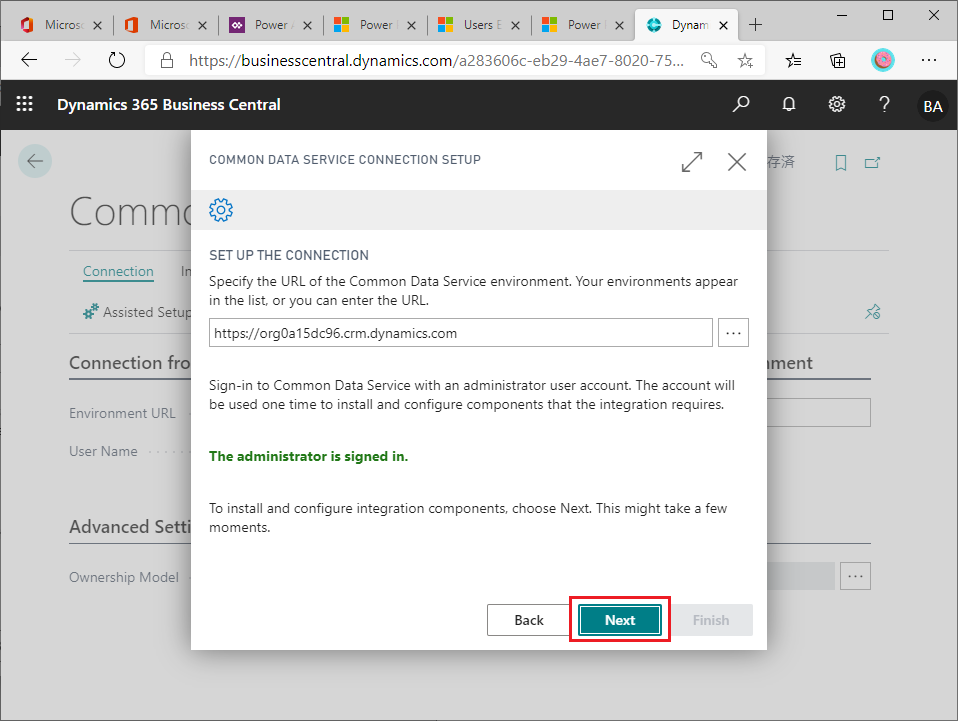Click the search magnifier in Business Central header
Screen dimensions: 958x721
pos(740,104)
